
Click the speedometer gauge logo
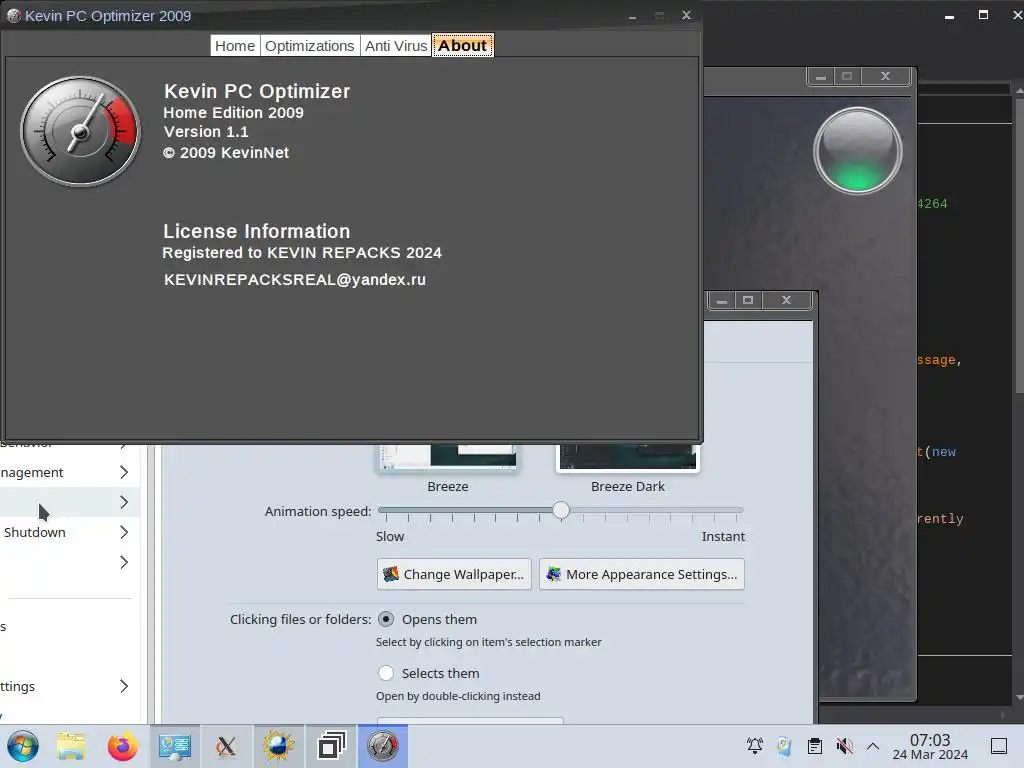click(x=80, y=131)
